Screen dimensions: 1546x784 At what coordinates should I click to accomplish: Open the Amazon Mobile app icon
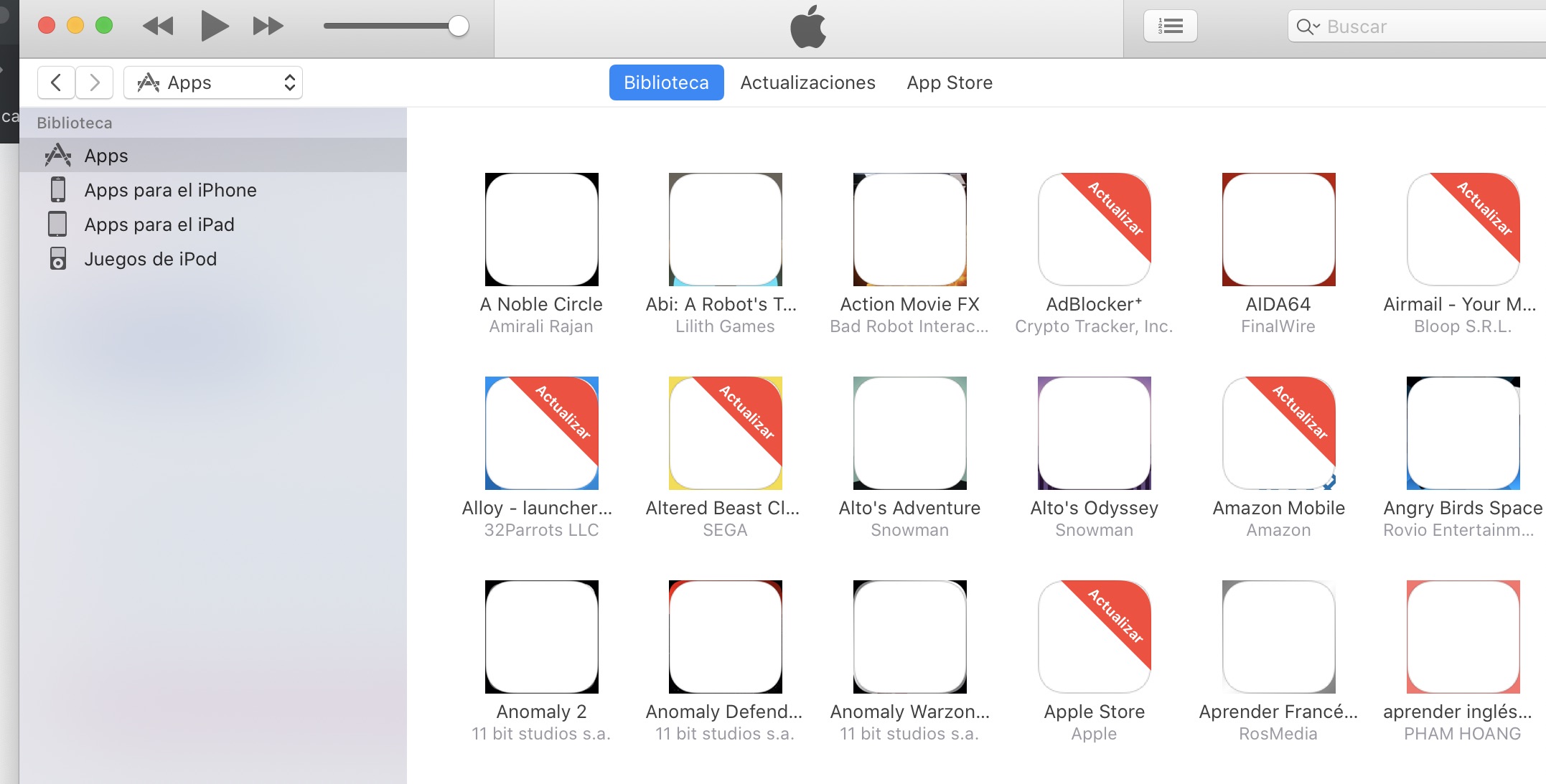[1278, 433]
